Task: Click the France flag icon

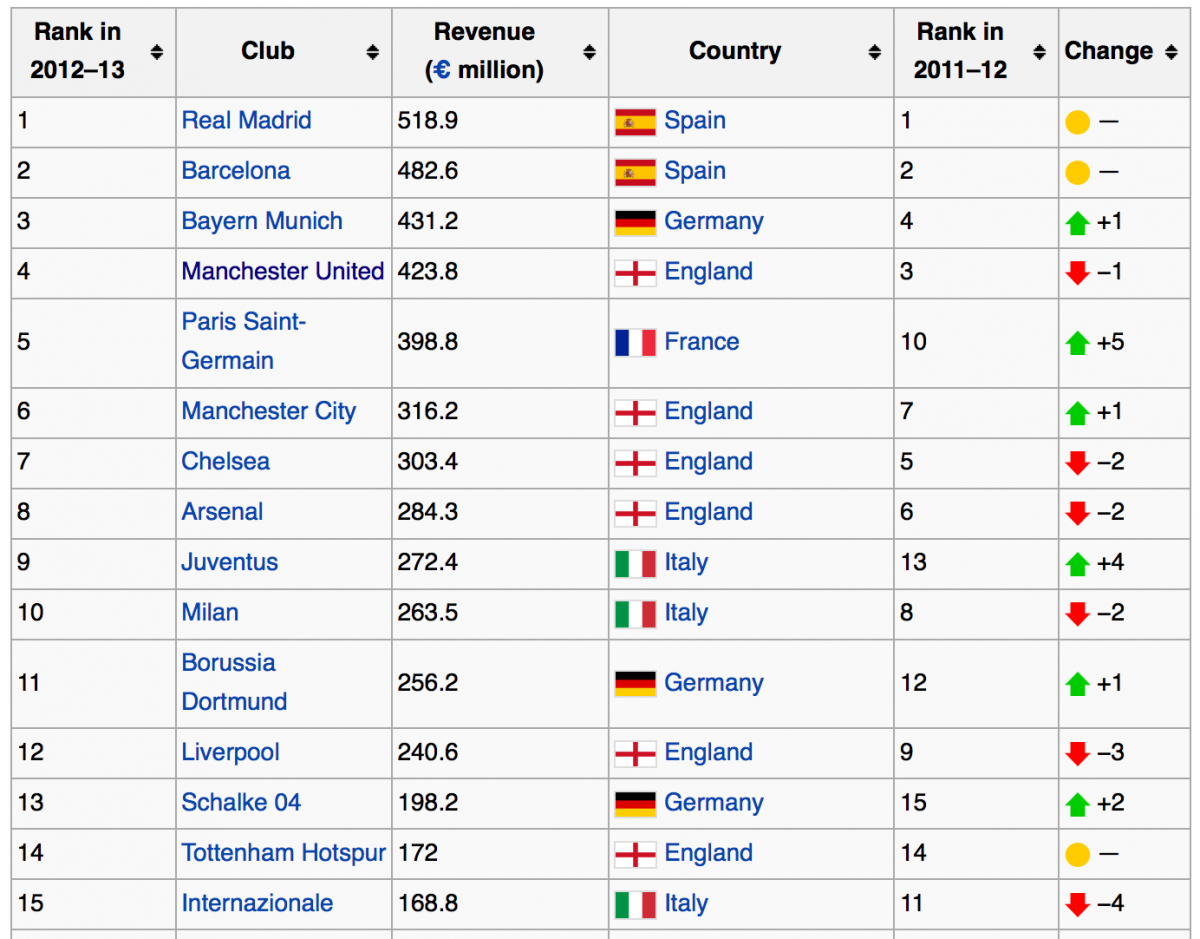Action: coord(635,343)
